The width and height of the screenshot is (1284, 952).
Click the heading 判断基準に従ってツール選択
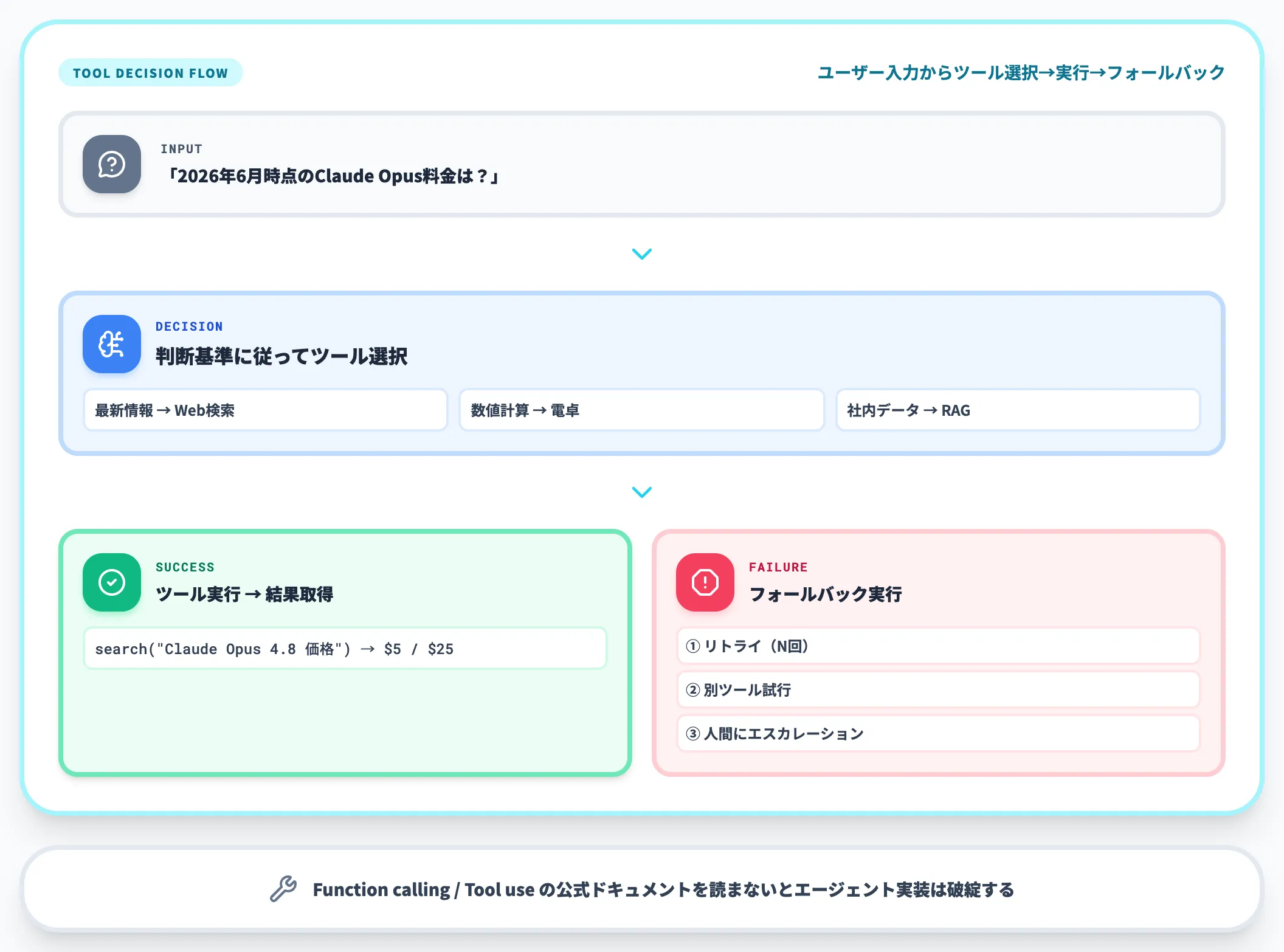(x=281, y=356)
